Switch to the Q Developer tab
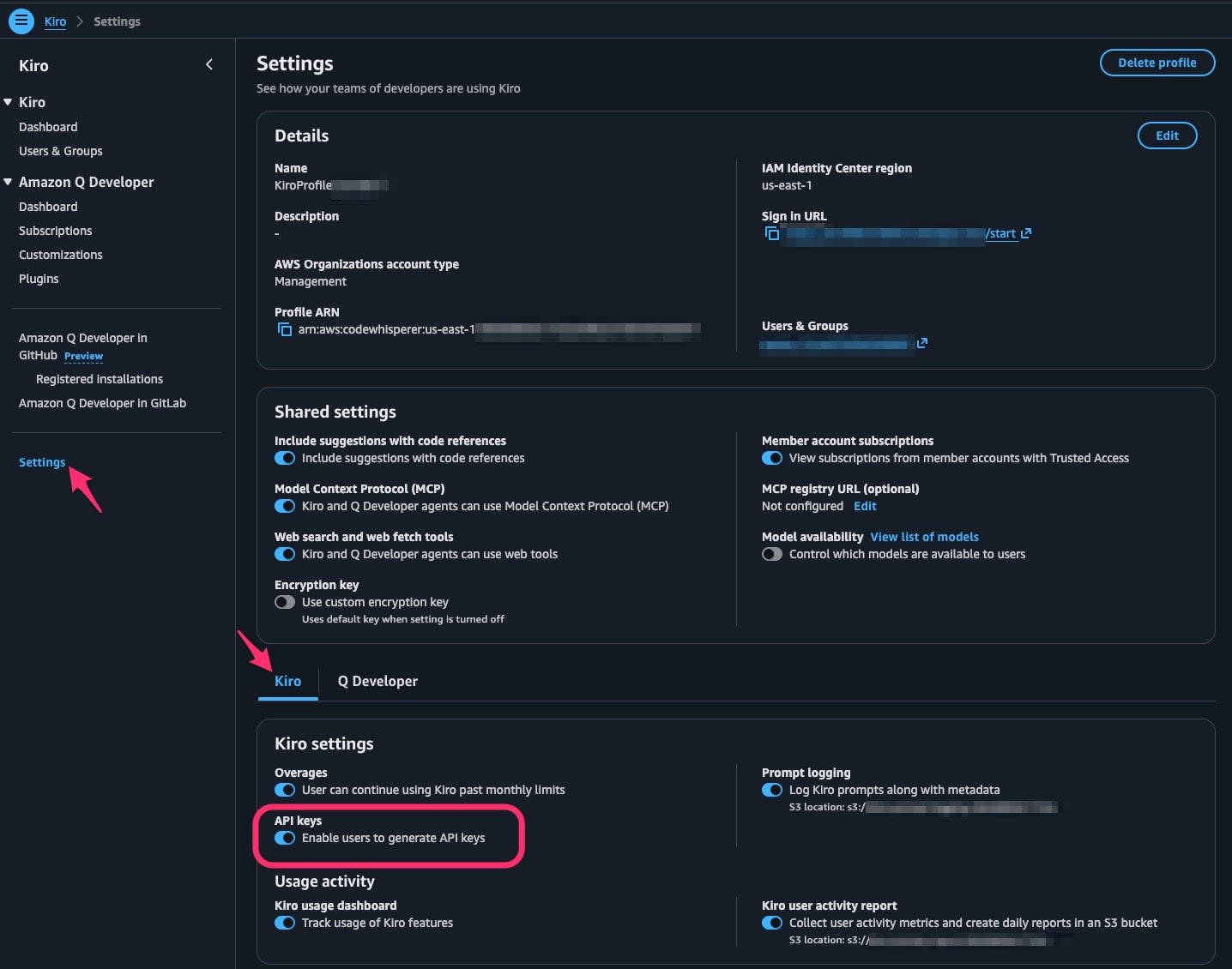The width and height of the screenshot is (1232, 969). click(x=377, y=681)
